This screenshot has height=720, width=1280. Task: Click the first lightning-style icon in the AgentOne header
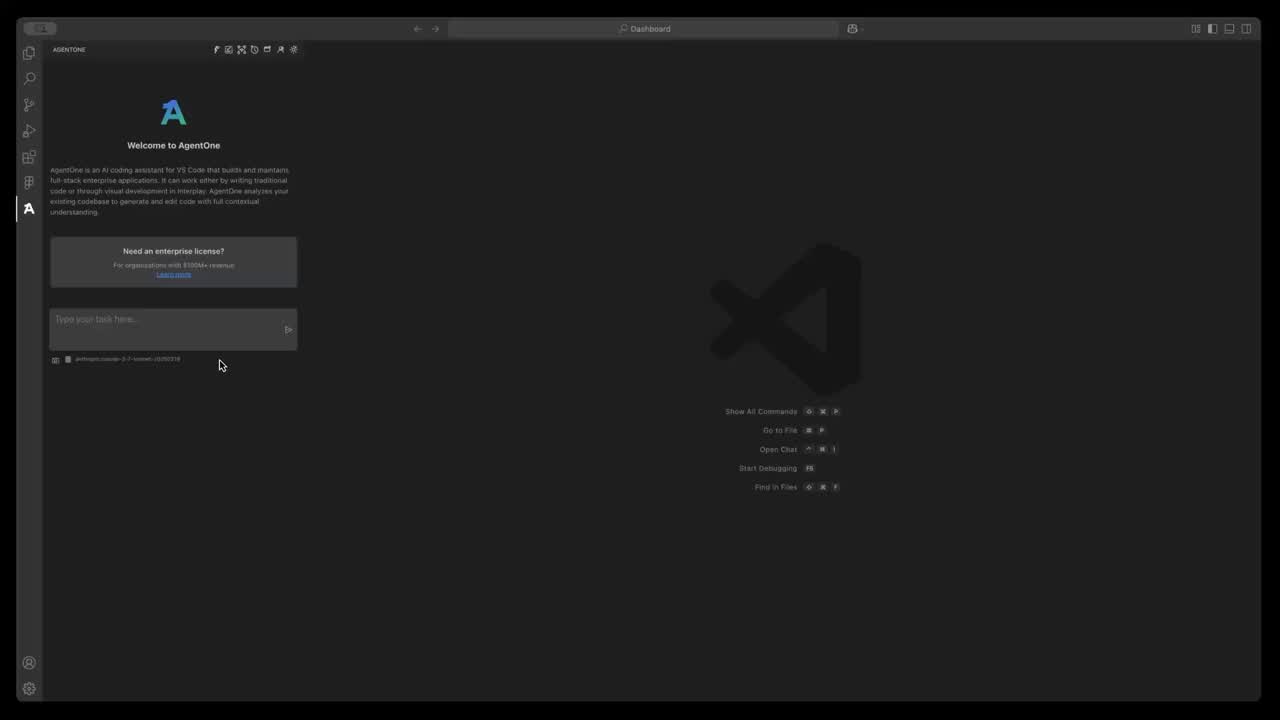pos(216,49)
